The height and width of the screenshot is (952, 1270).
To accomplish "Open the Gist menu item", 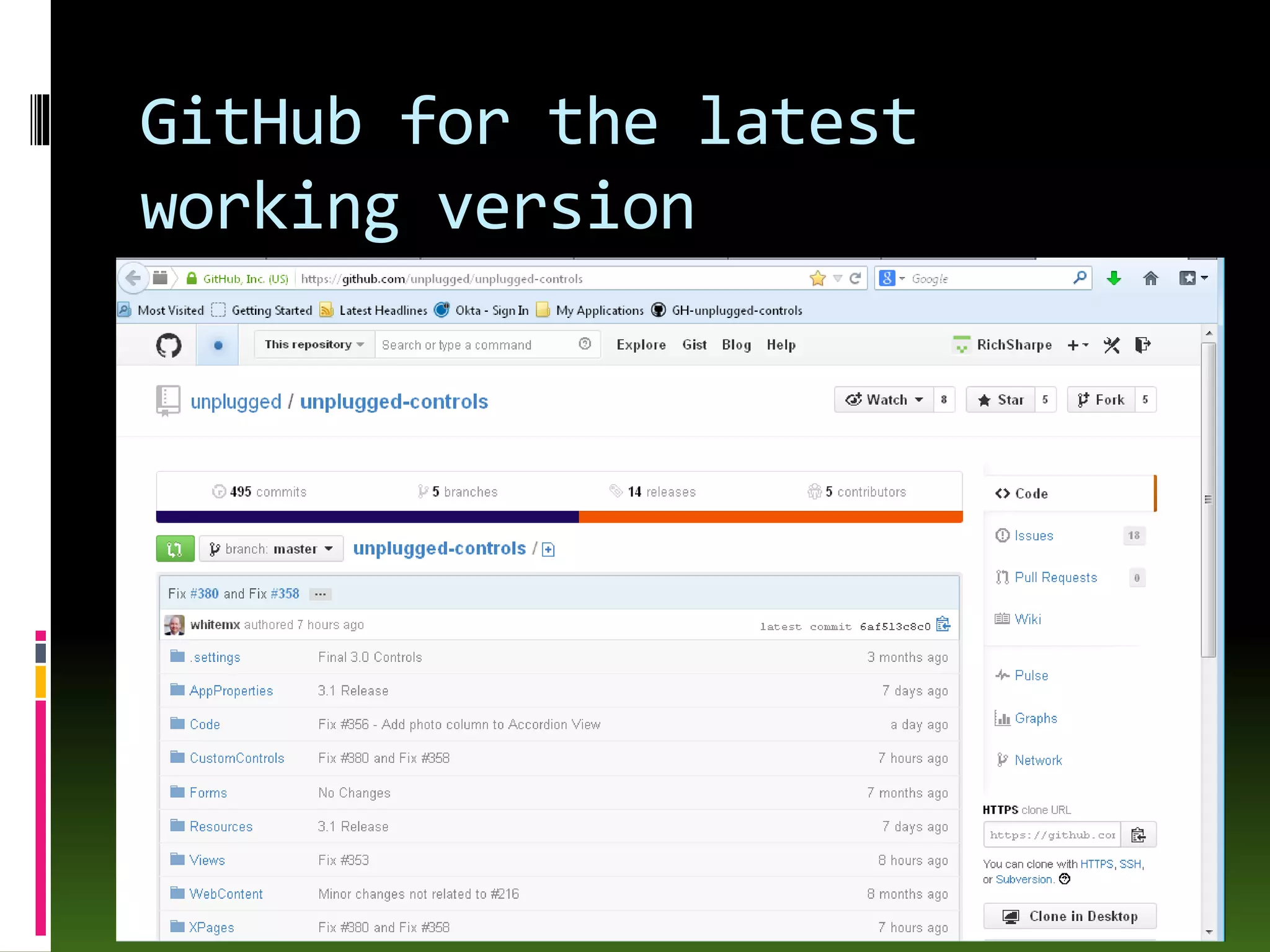I will pyautogui.click(x=695, y=345).
